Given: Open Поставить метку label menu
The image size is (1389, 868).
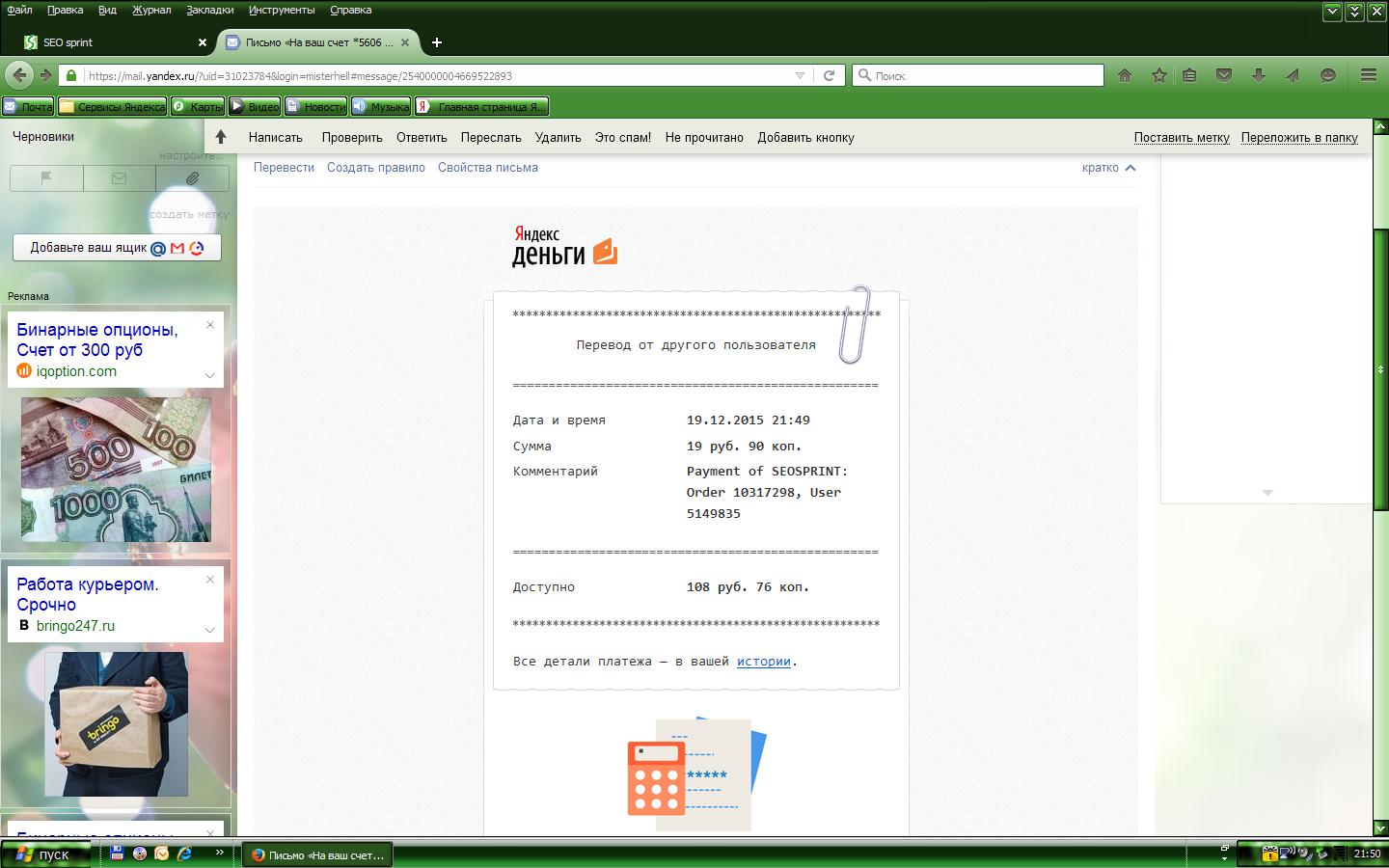Looking at the screenshot, I should pos(1182,137).
